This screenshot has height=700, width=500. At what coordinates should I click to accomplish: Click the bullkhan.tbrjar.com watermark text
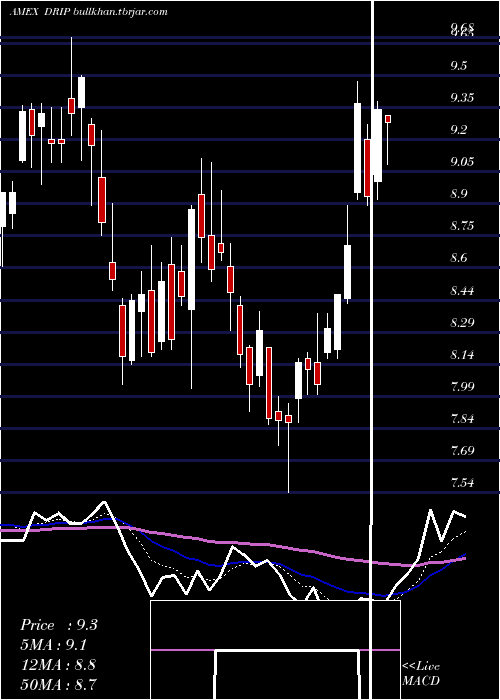click(120, 12)
